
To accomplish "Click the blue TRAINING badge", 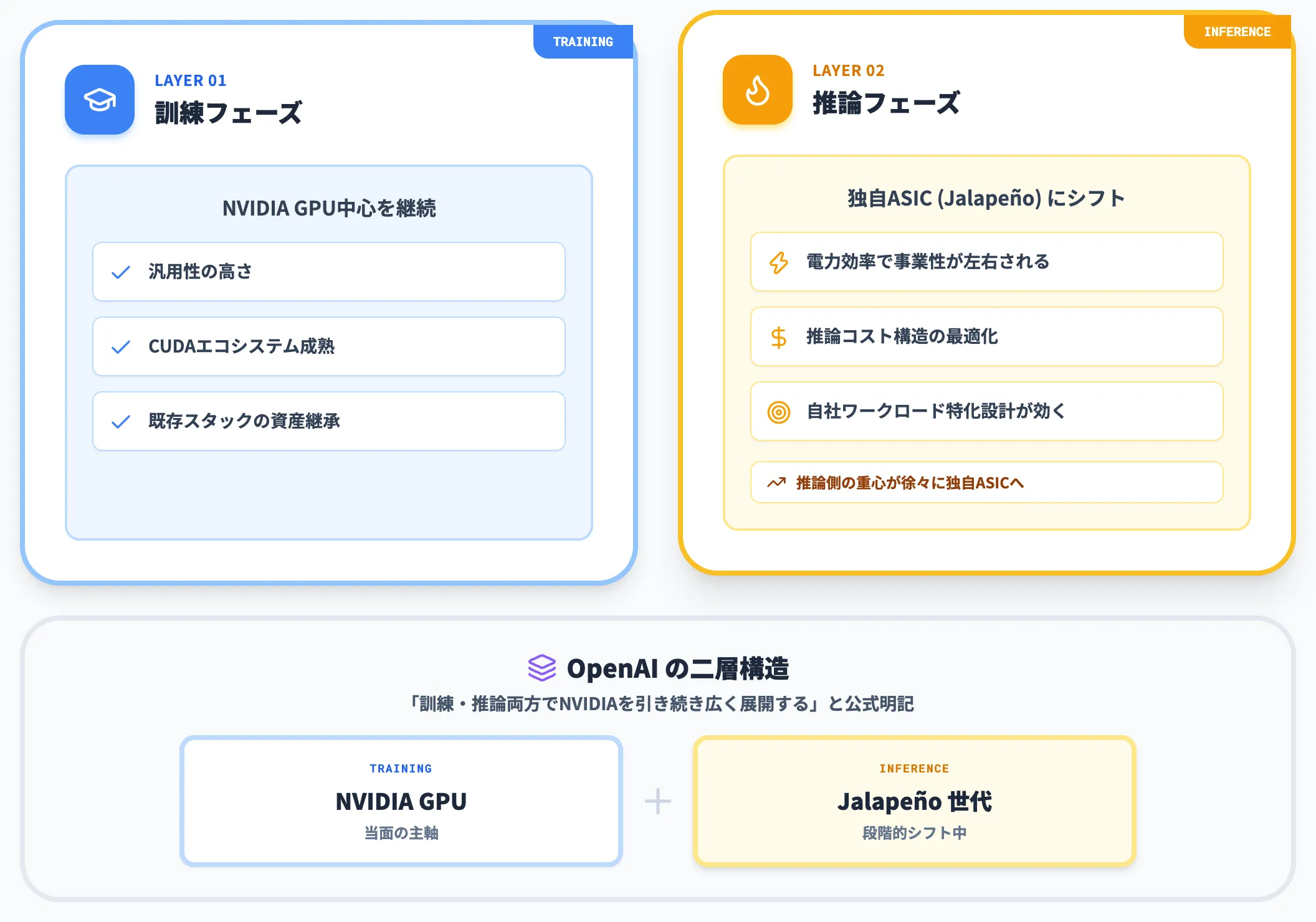I will 583,42.
